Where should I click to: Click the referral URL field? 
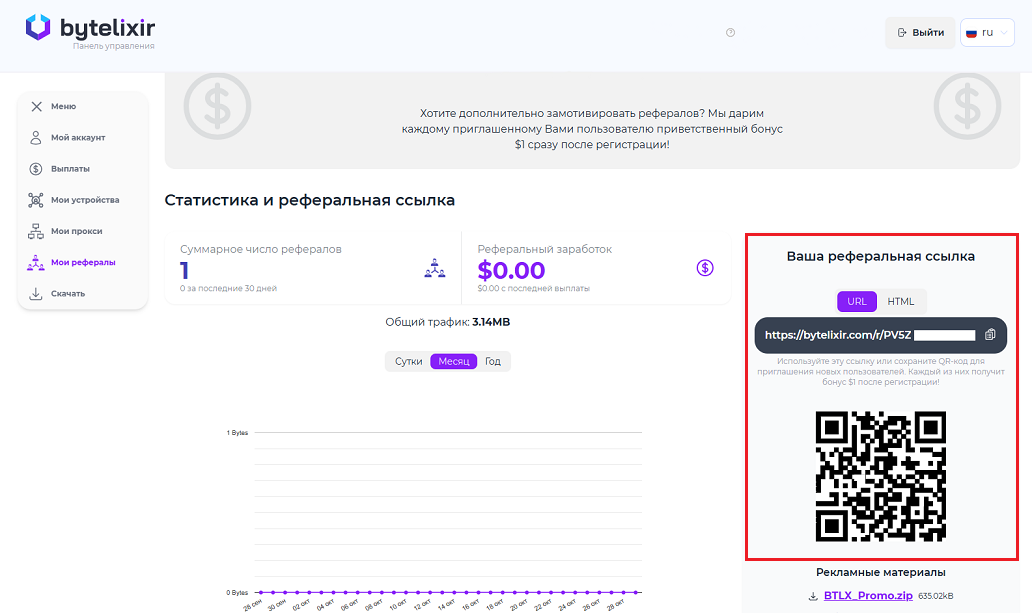881,335
